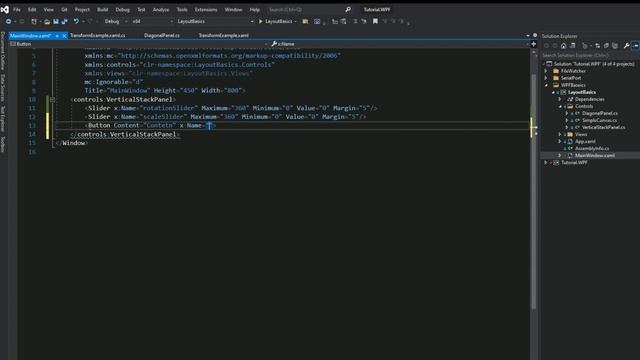Toggle Pending Changes Filter in Solution Explorer

585,46
